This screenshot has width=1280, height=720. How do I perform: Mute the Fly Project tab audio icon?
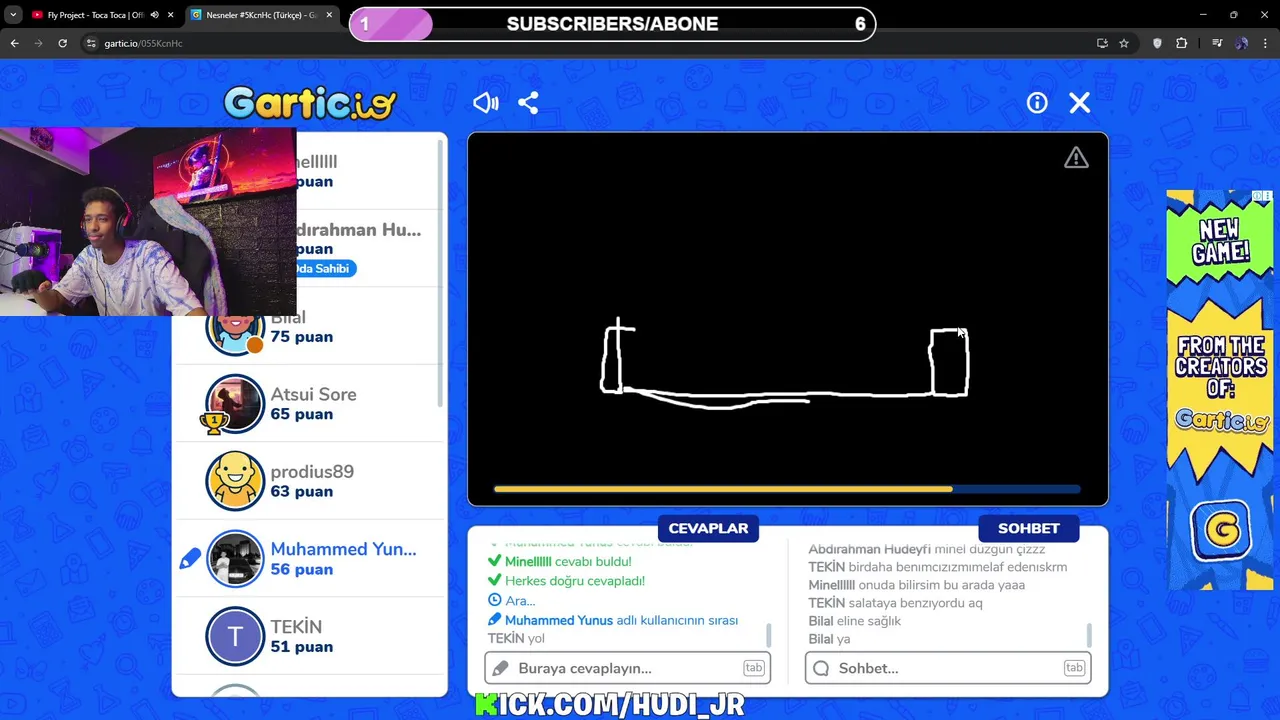[x=154, y=15]
